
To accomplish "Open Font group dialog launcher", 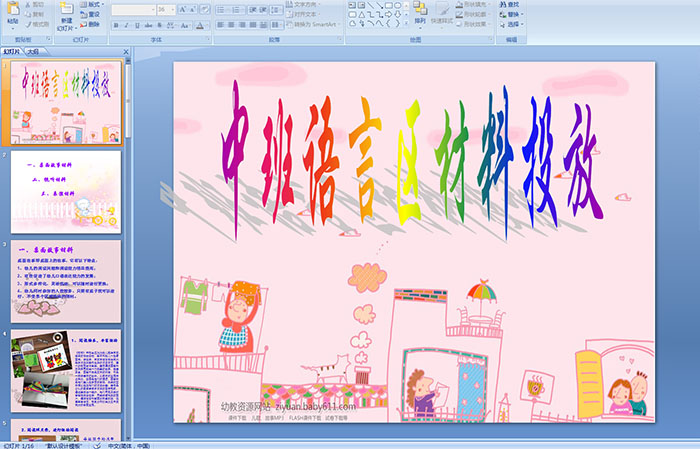I will coord(208,40).
